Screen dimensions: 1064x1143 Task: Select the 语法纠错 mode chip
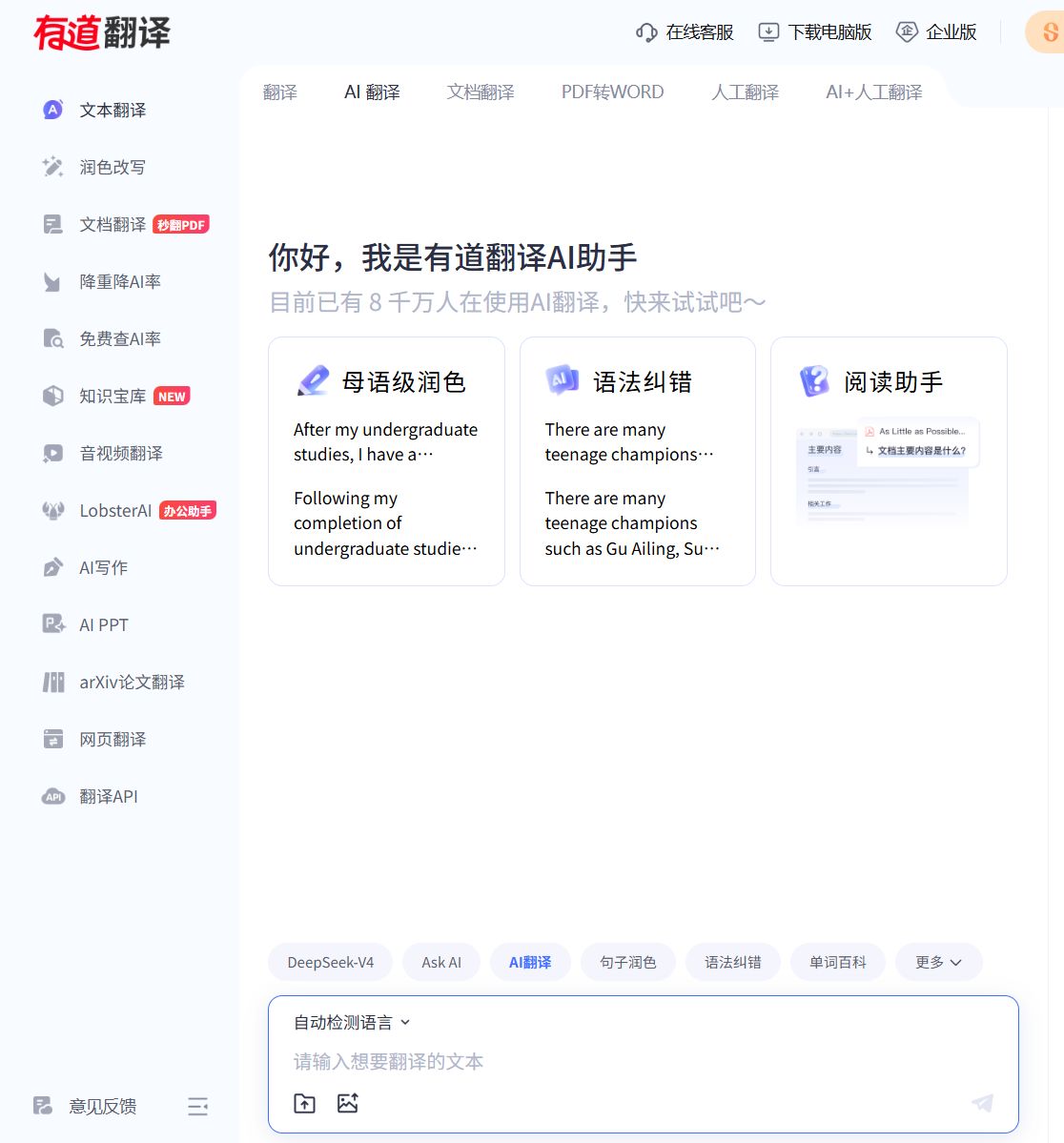coord(733,962)
